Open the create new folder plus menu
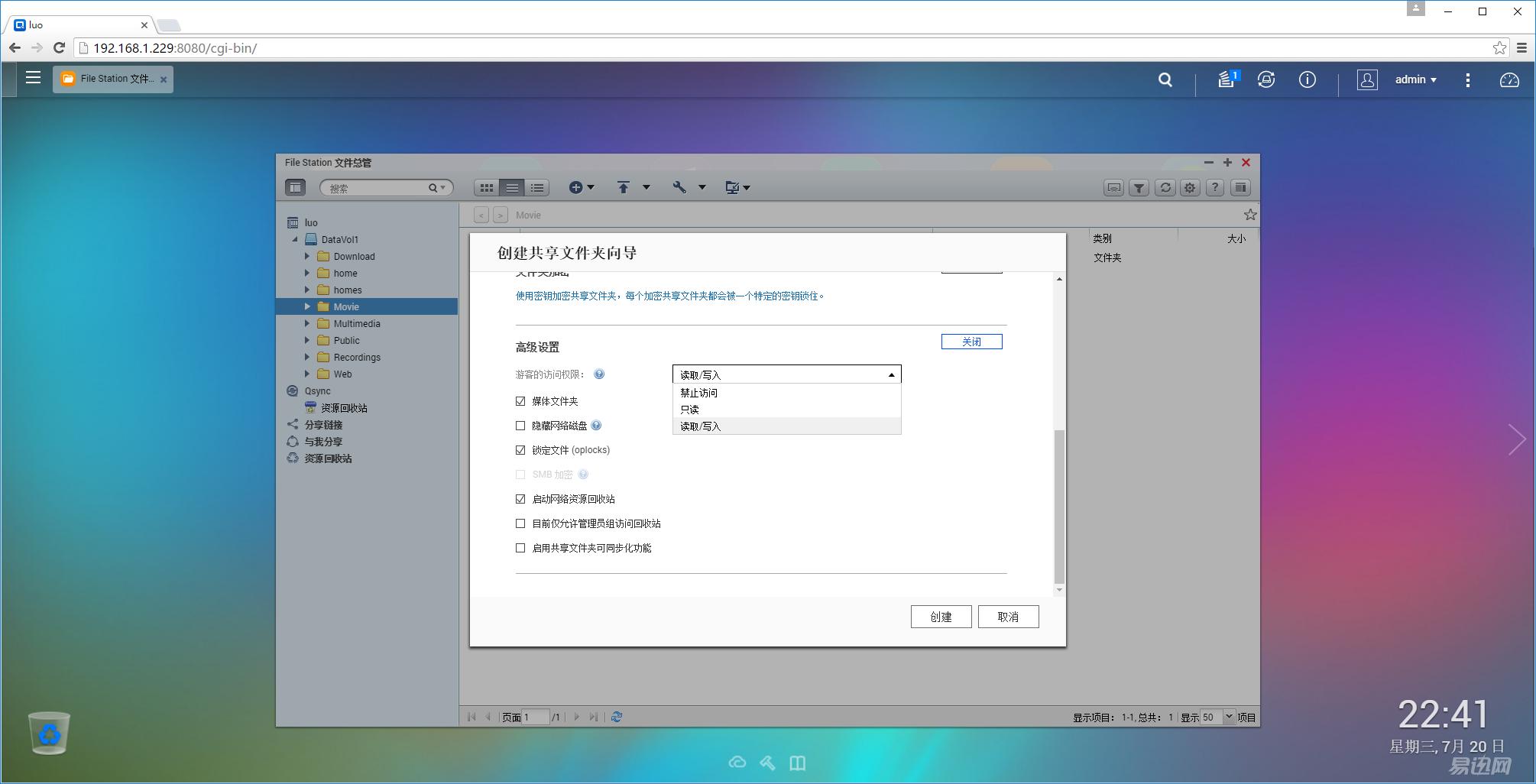 [x=582, y=188]
